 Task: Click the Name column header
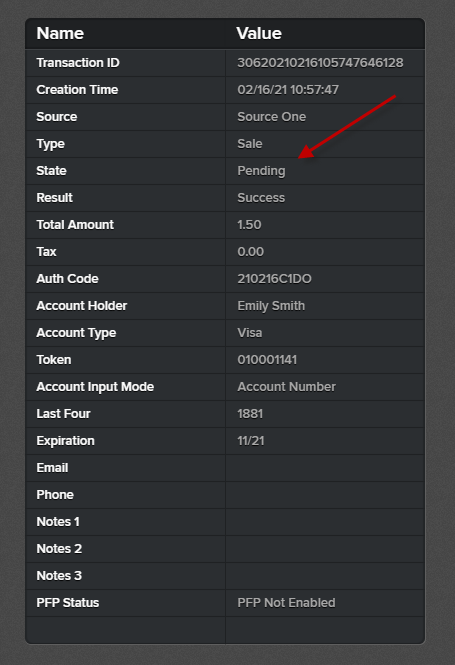pos(60,34)
